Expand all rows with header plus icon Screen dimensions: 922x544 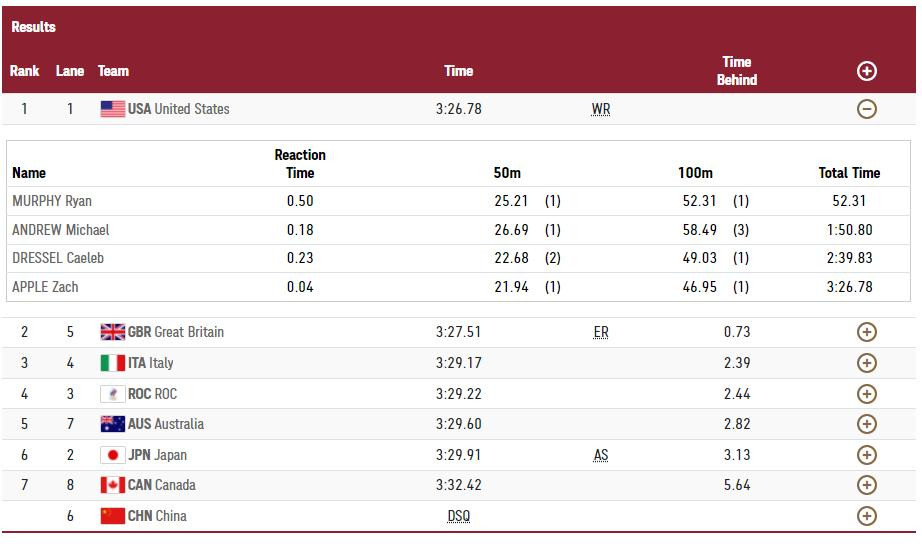tap(867, 71)
